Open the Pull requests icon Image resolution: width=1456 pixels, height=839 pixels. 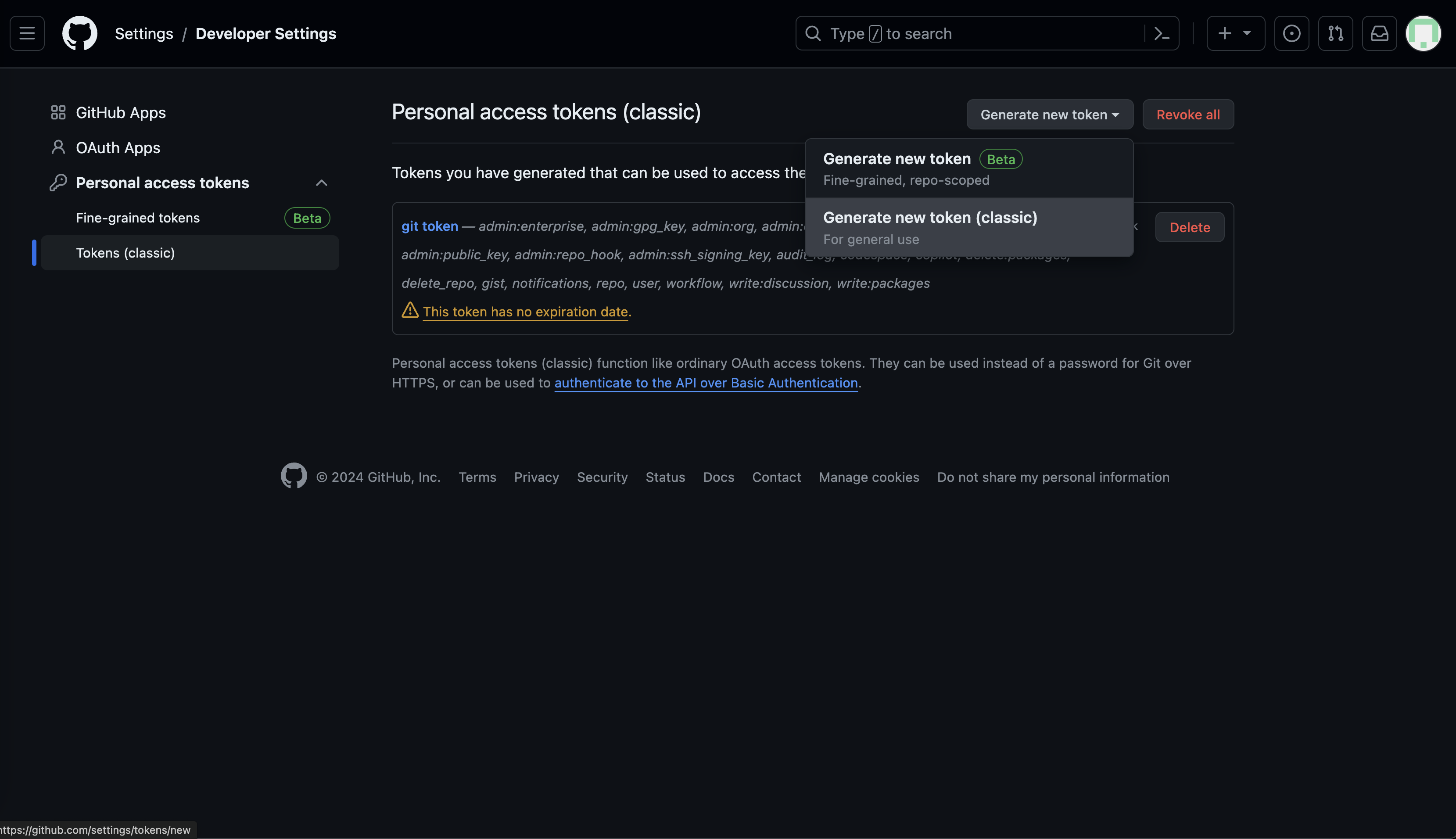1335,33
